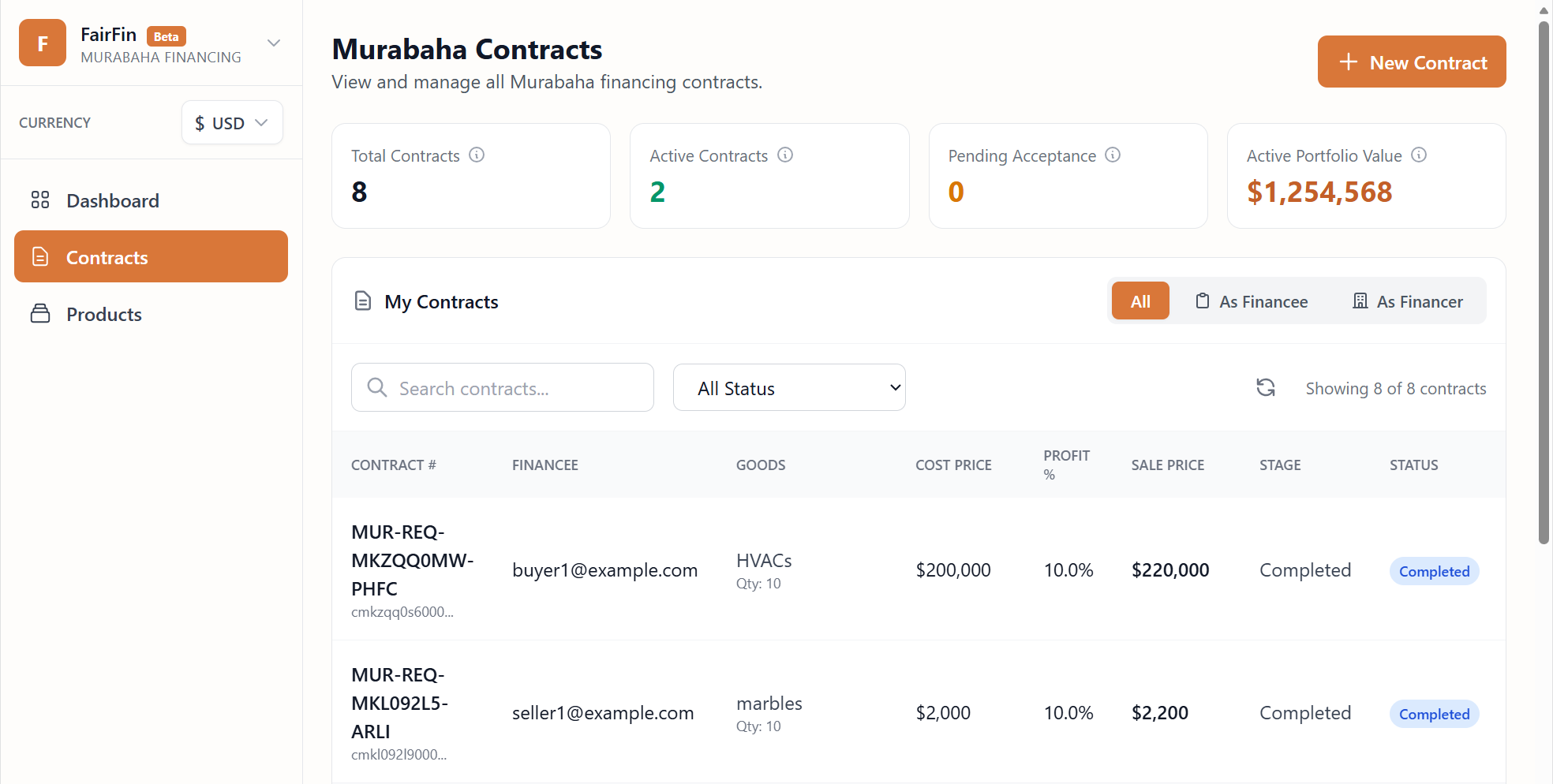The width and height of the screenshot is (1553, 784).
Task: Click info icon beside Active Contracts
Action: tap(785, 155)
